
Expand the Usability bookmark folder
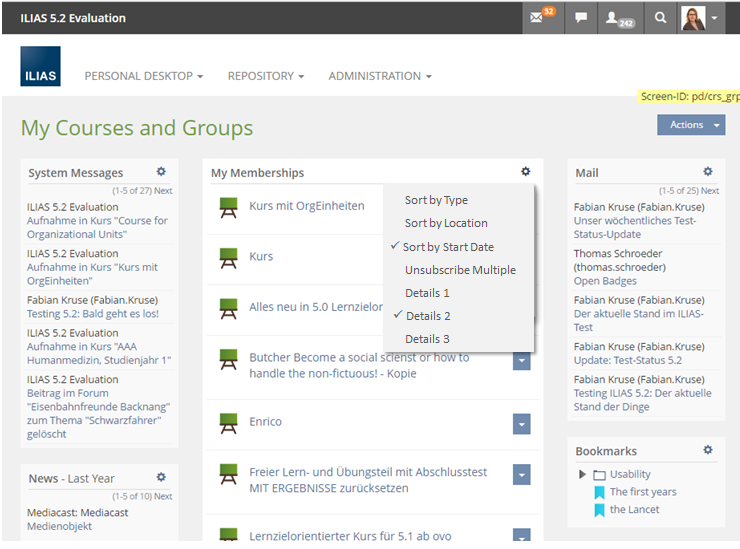coord(583,474)
